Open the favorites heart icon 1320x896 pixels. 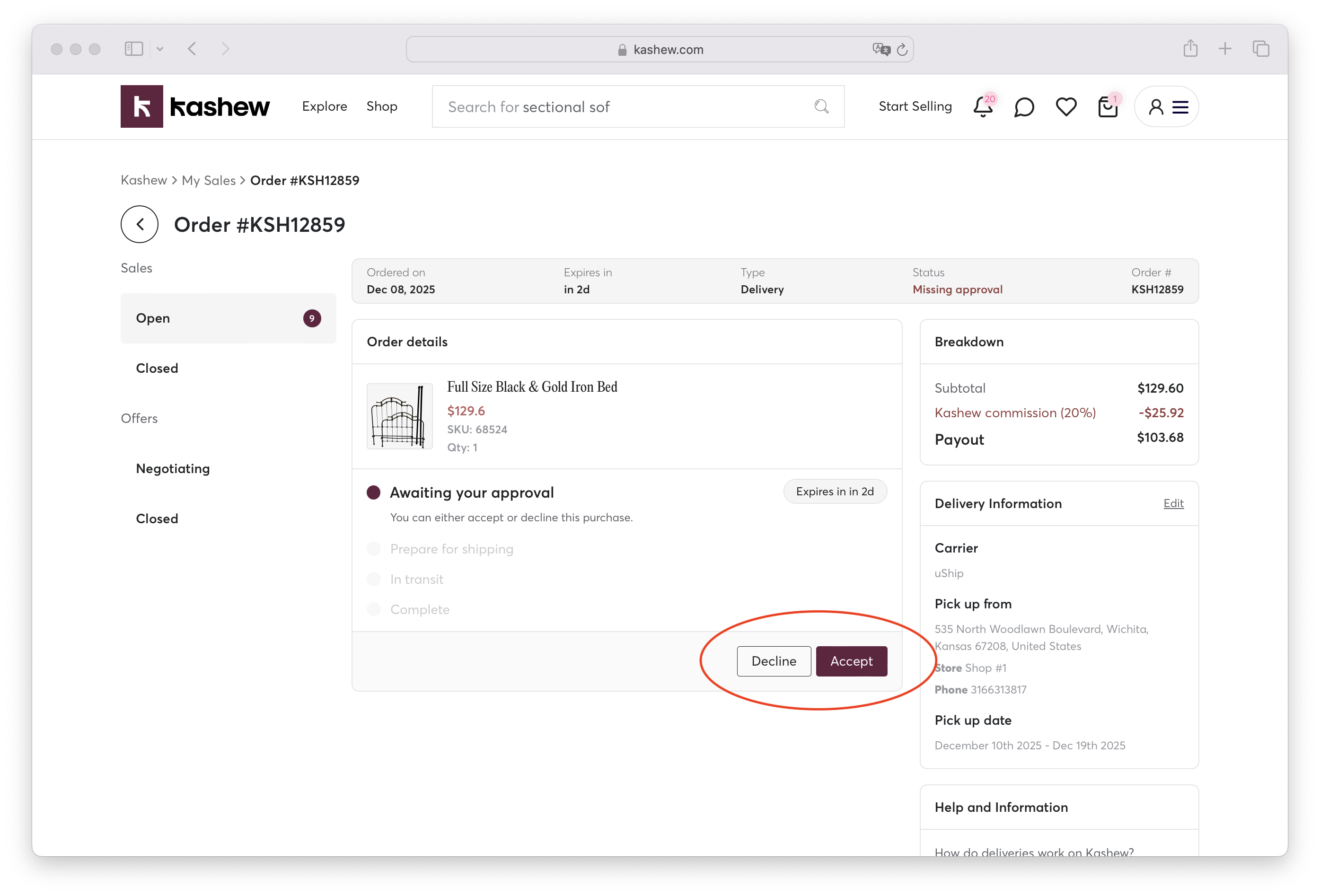coord(1065,107)
